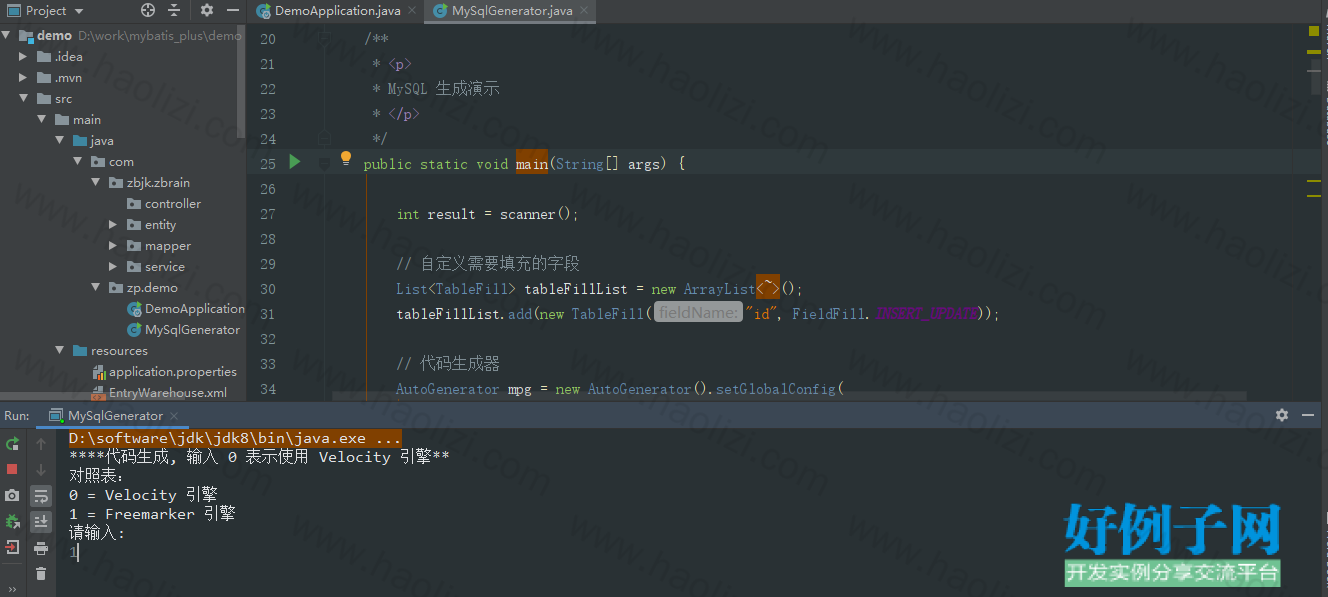This screenshot has height=597, width=1328.
Task: Expand the service package
Action: 113,266
